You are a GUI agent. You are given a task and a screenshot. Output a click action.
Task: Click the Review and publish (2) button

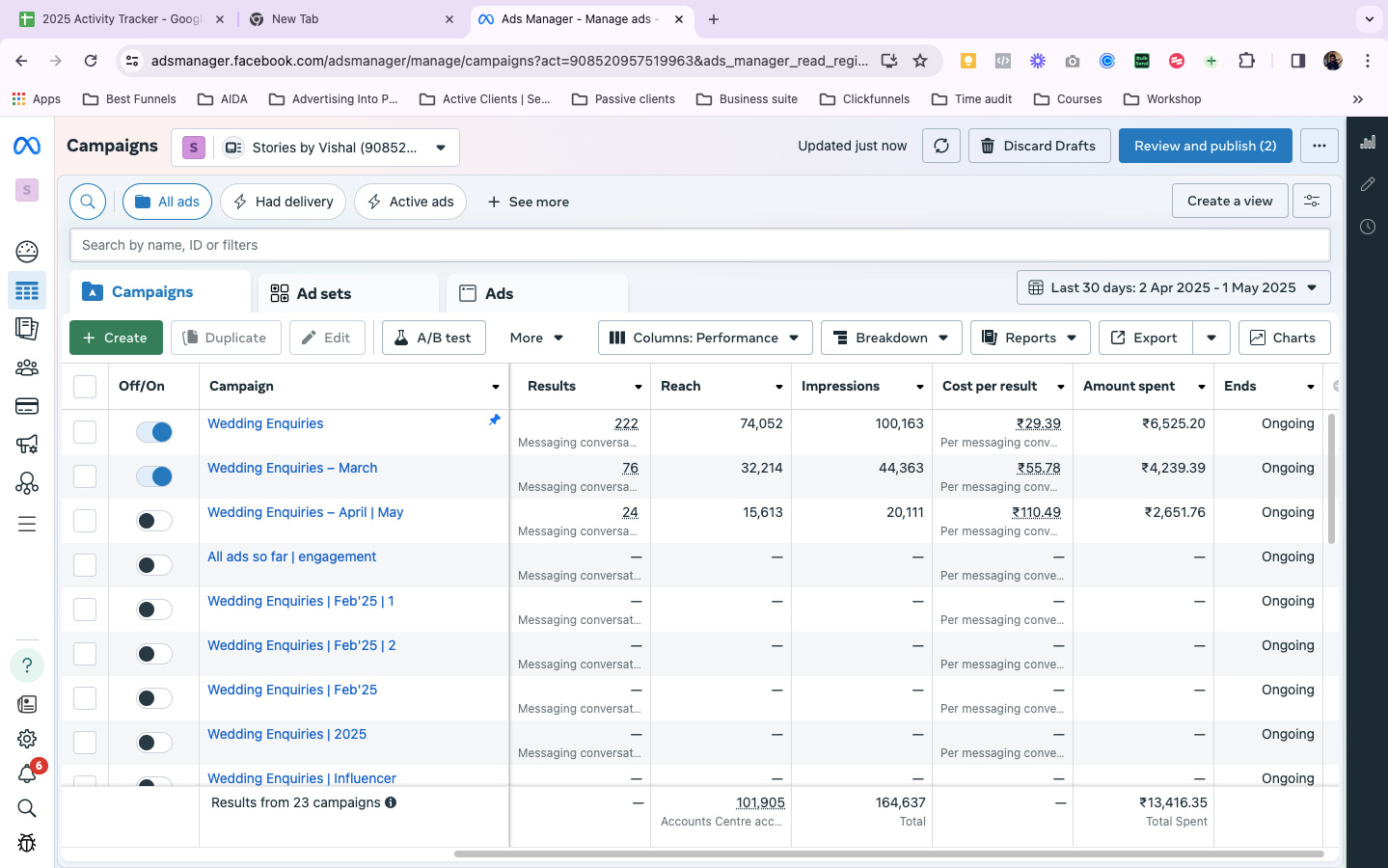pyautogui.click(x=1205, y=146)
